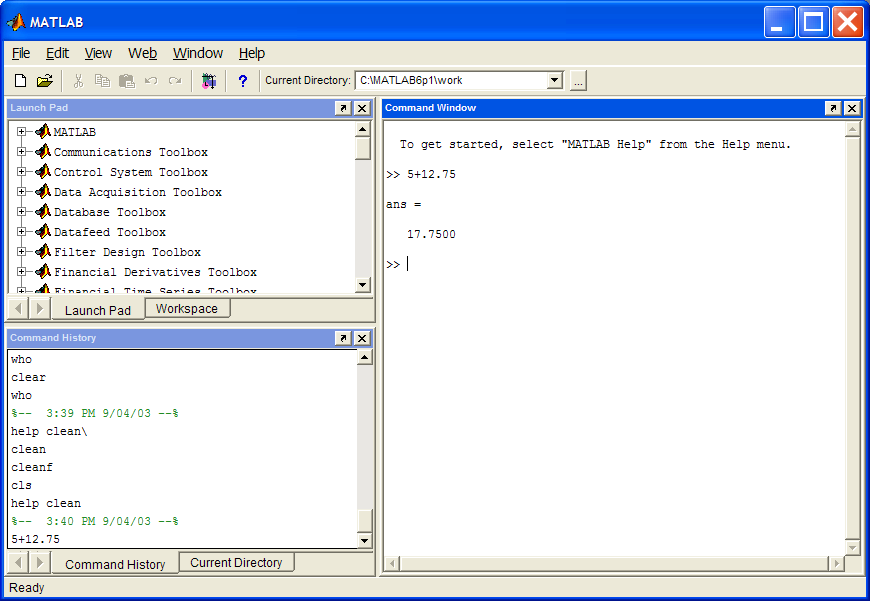Expand the Datafeed Toolbox node
870x601 pixels.
click(21, 231)
